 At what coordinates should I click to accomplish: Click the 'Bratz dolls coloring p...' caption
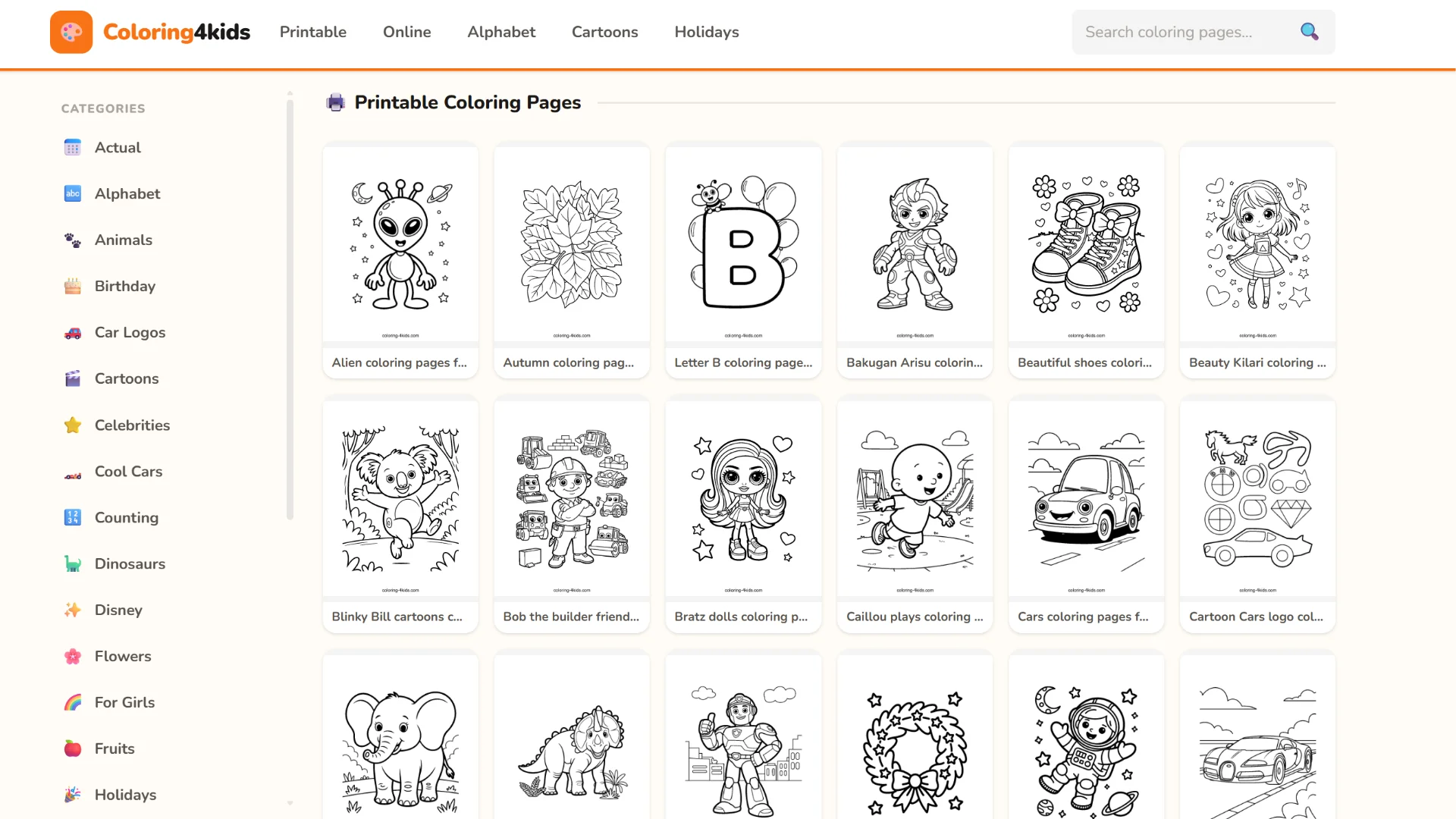(742, 617)
